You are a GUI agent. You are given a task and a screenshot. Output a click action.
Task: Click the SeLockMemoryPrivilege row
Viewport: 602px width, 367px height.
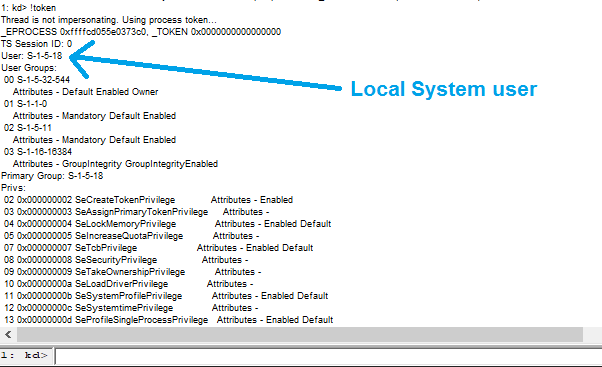coord(167,224)
